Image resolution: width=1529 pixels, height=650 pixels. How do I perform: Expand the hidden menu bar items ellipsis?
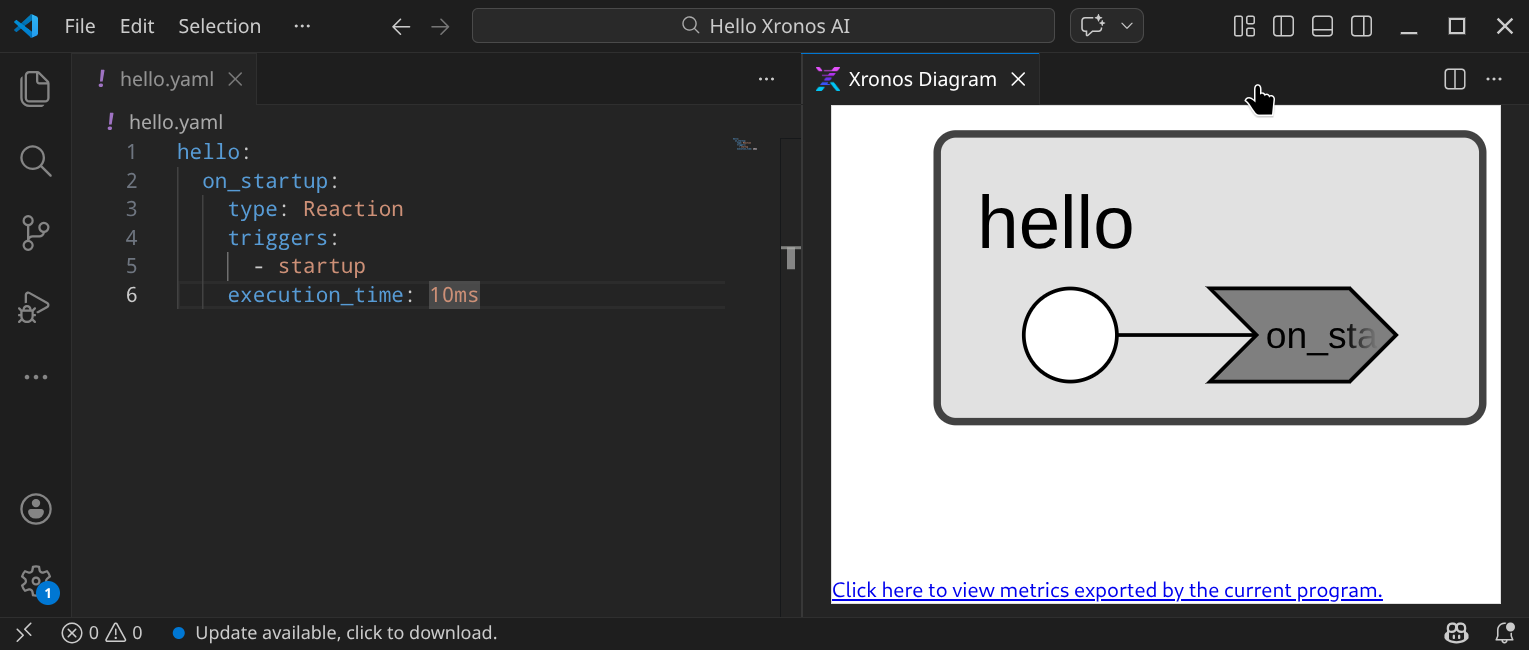pyautogui.click(x=302, y=26)
